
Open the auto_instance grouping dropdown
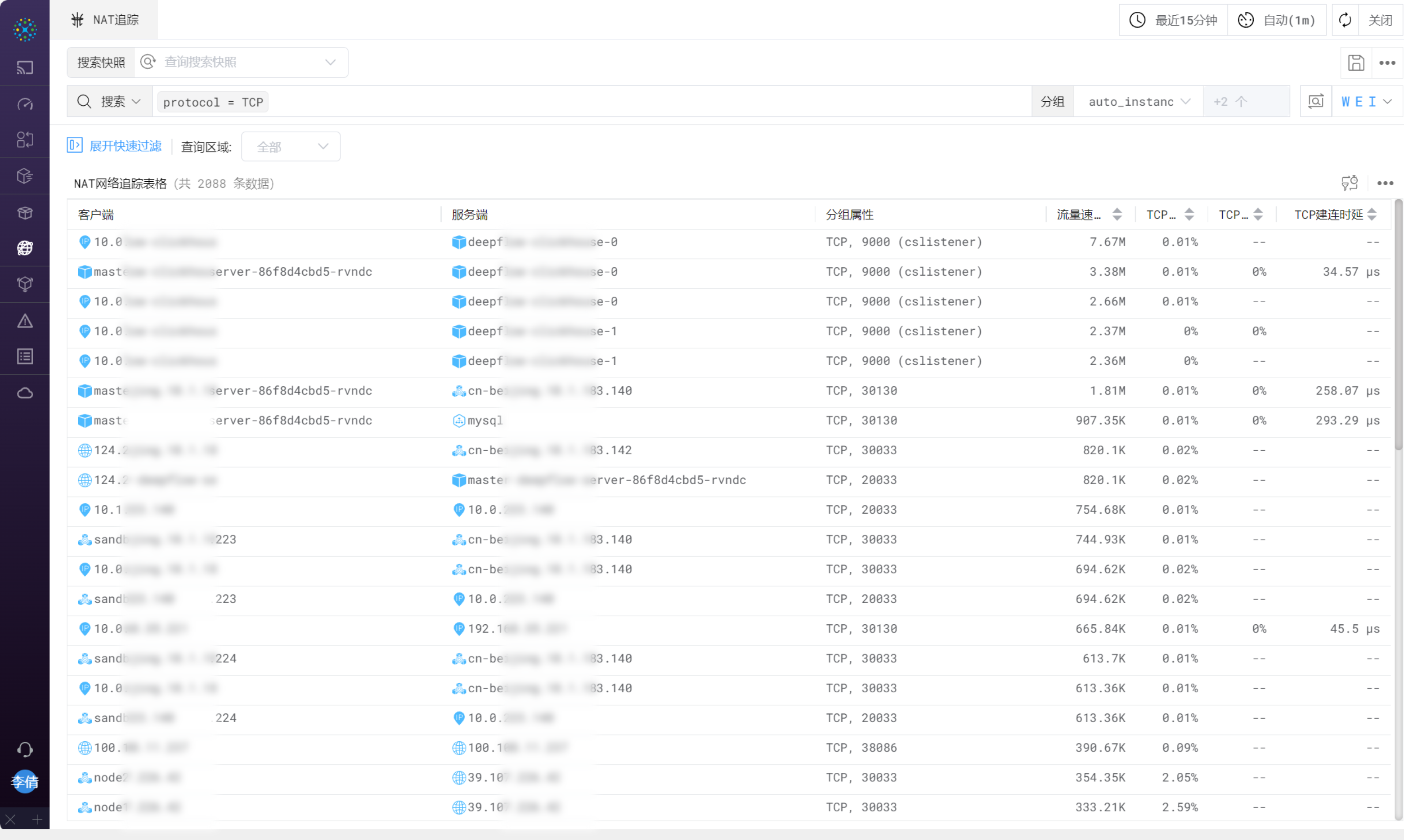click(x=1138, y=102)
